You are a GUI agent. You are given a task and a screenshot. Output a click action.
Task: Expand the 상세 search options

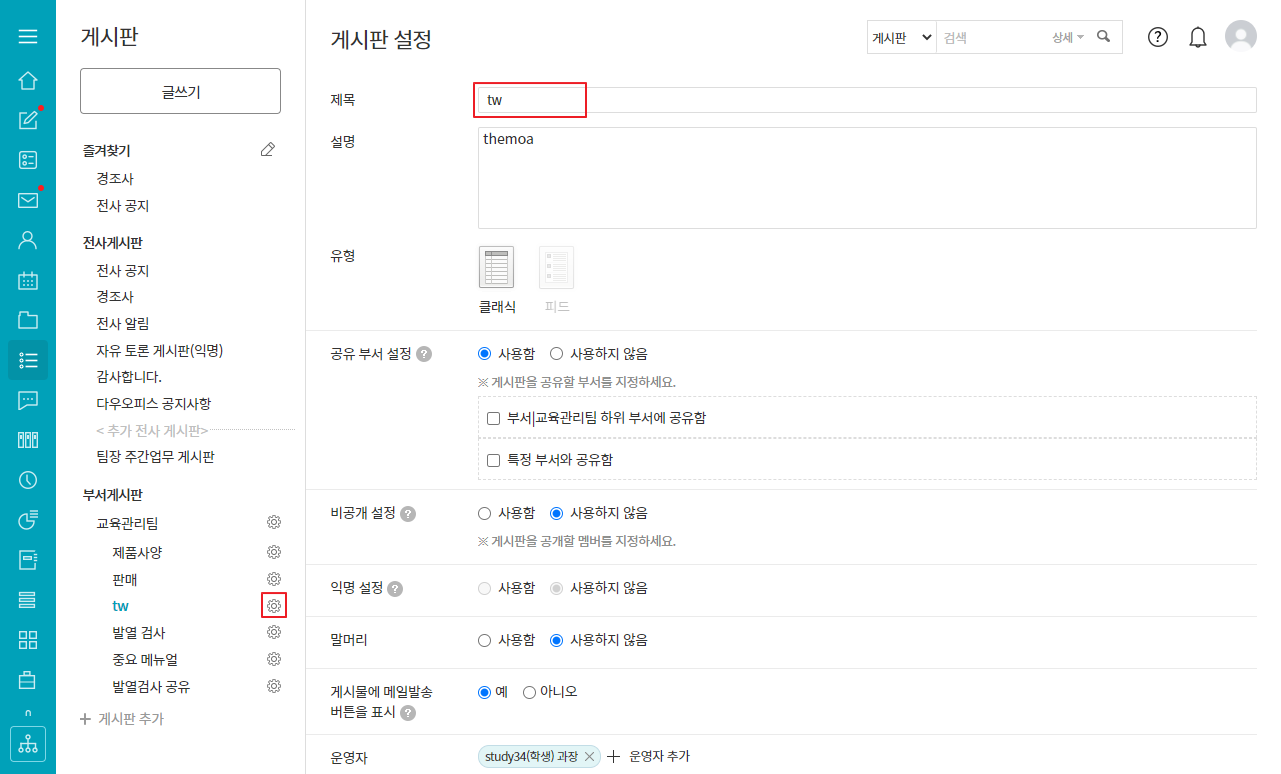point(1067,37)
